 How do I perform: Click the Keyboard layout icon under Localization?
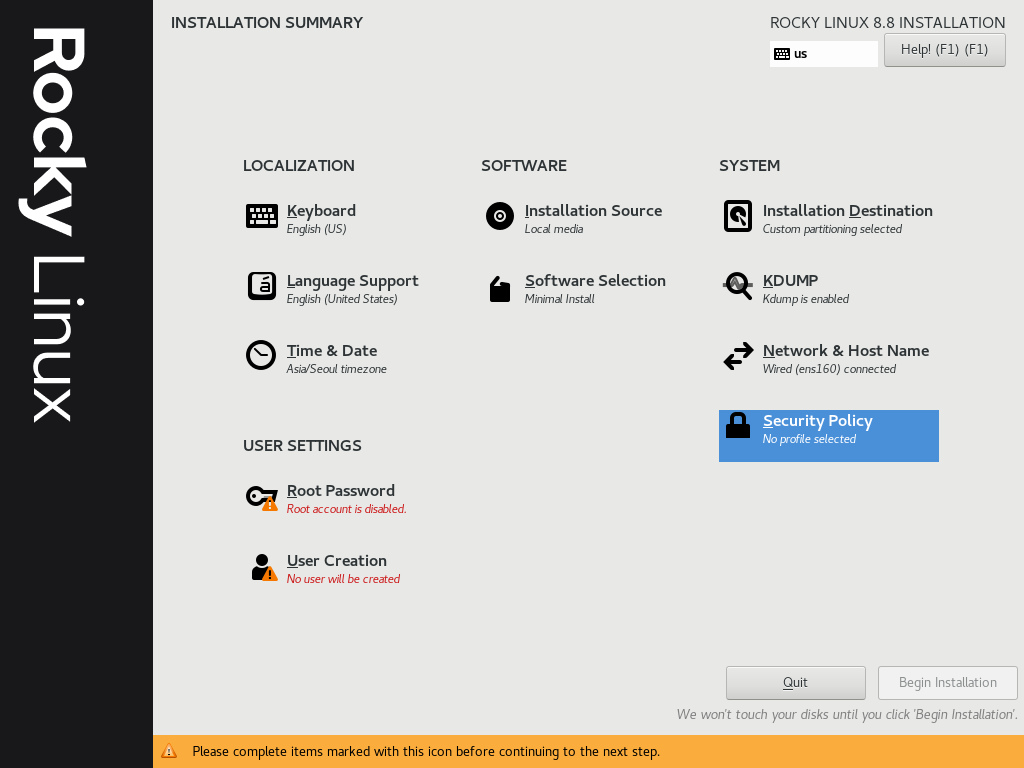pos(262,216)
